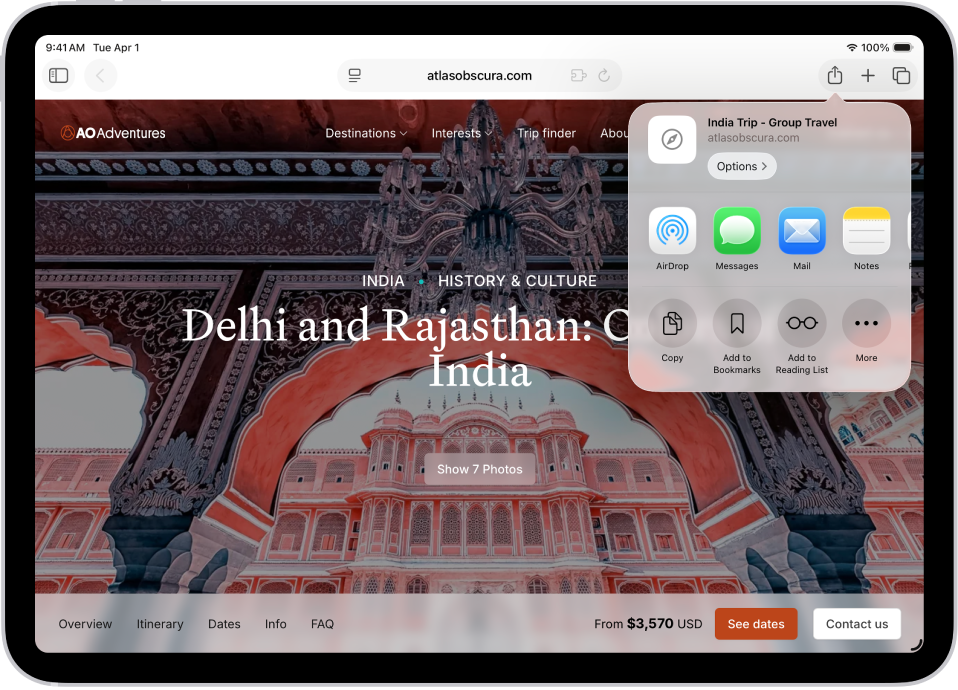Switch to the Itinerary tab

[160, 623]
